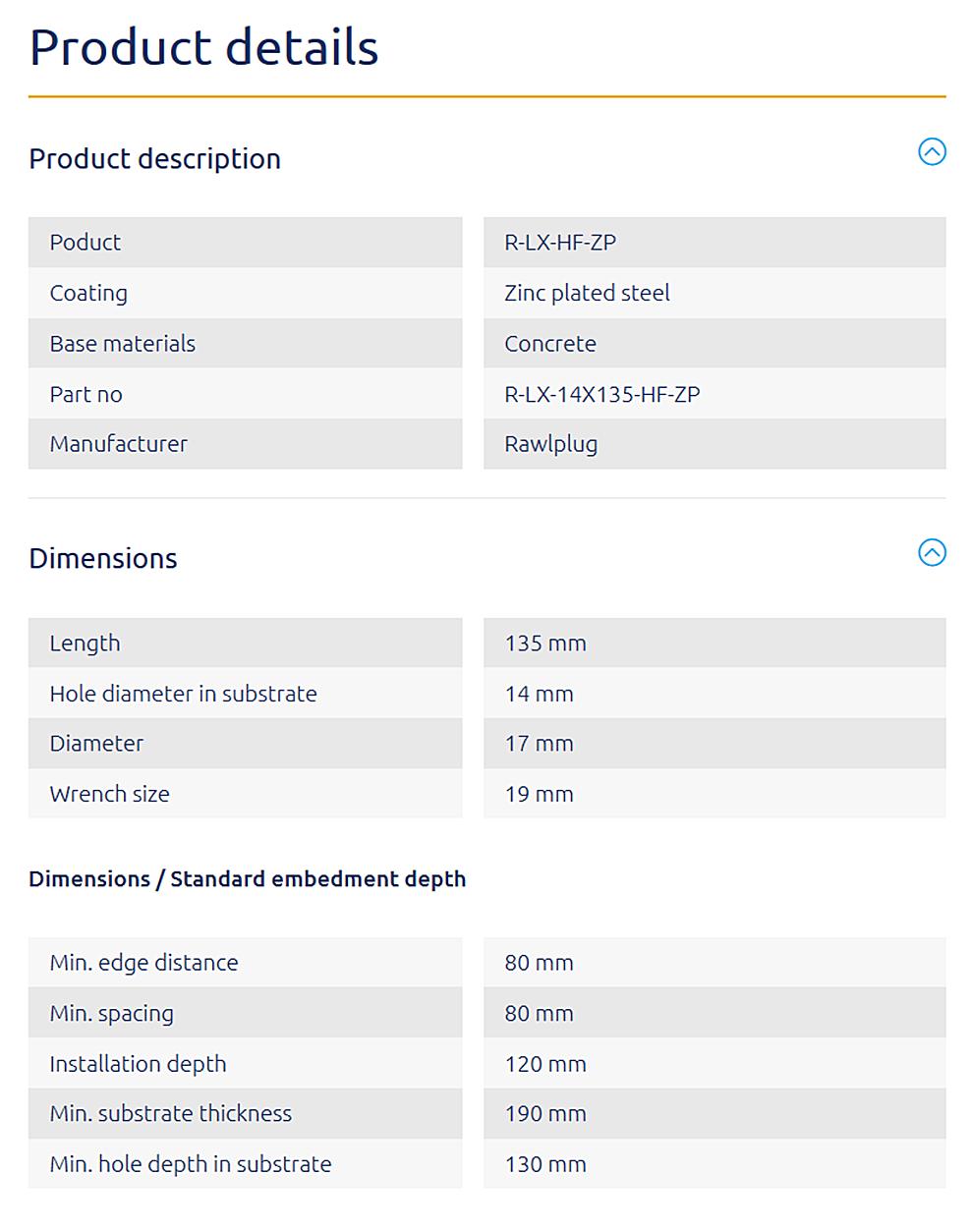The image size is (971, 1232).
Task: Select the 135 mm length value
Action: coord(545,644)
